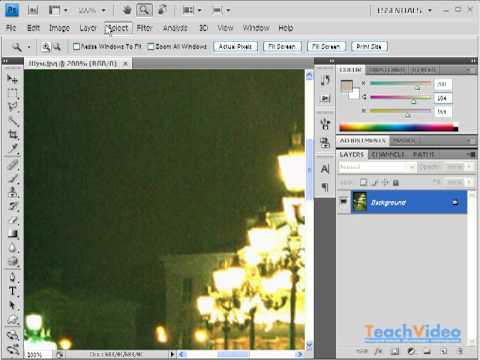Screen dimensions: 480x360
Task: Click the Zoom In magnifier option
Action: [46, 47]
